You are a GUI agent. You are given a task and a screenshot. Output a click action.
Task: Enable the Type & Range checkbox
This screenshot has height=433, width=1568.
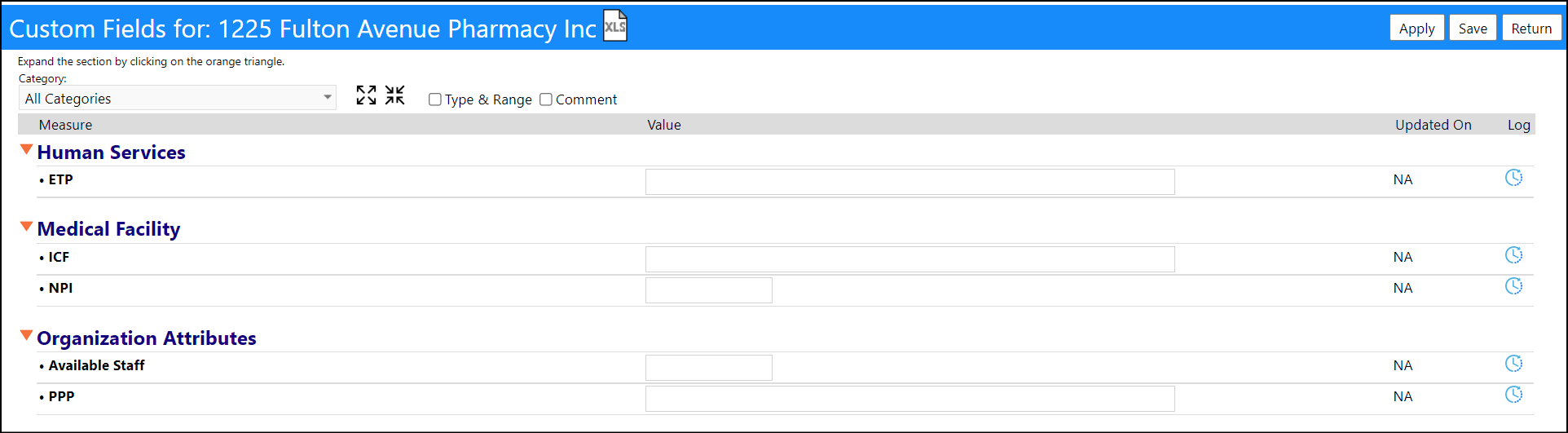point(435,99)
